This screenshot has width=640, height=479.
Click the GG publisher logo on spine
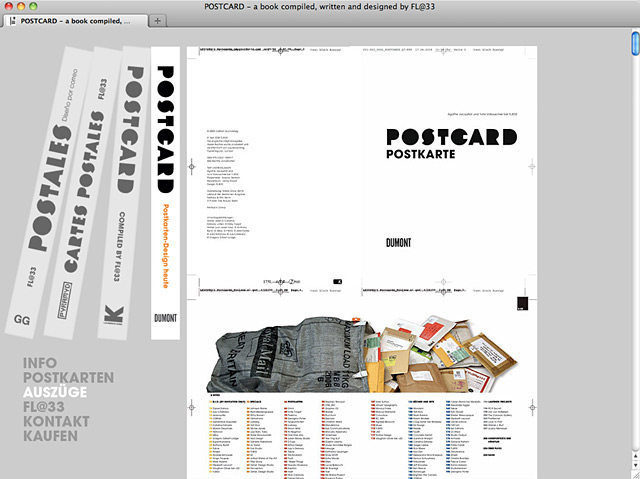coord(22,320)
